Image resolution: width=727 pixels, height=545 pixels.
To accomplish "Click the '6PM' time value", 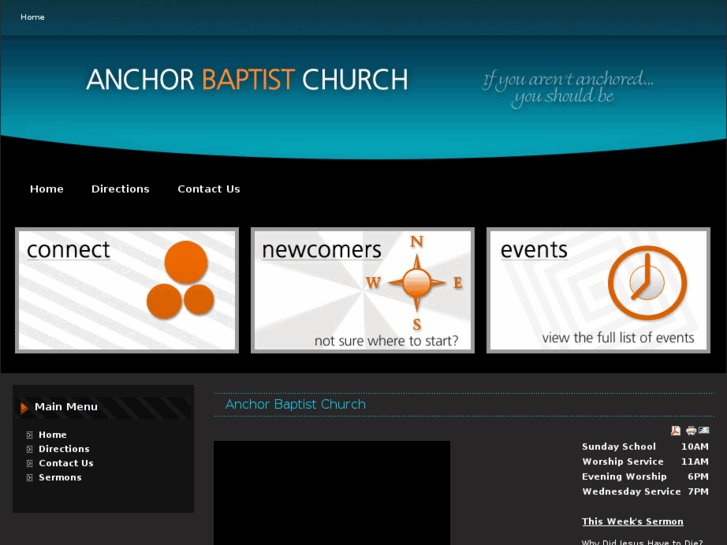I will (698, 476).
